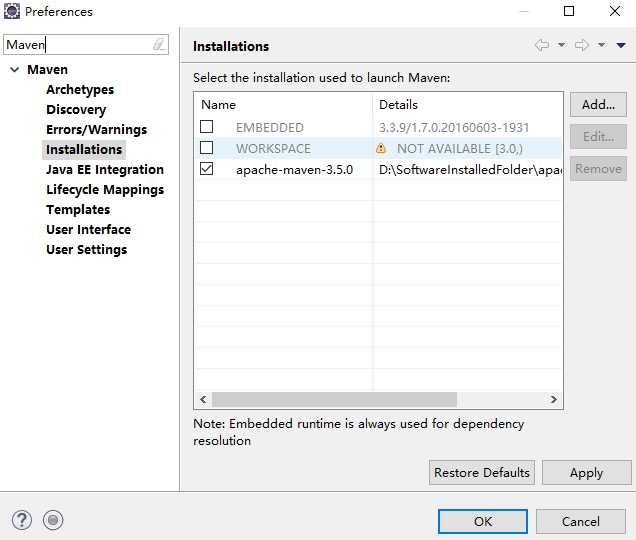The height and width of the screenshot is (540, 636).
Task: Maximize the Preferences window
Action: pos(569,11)
